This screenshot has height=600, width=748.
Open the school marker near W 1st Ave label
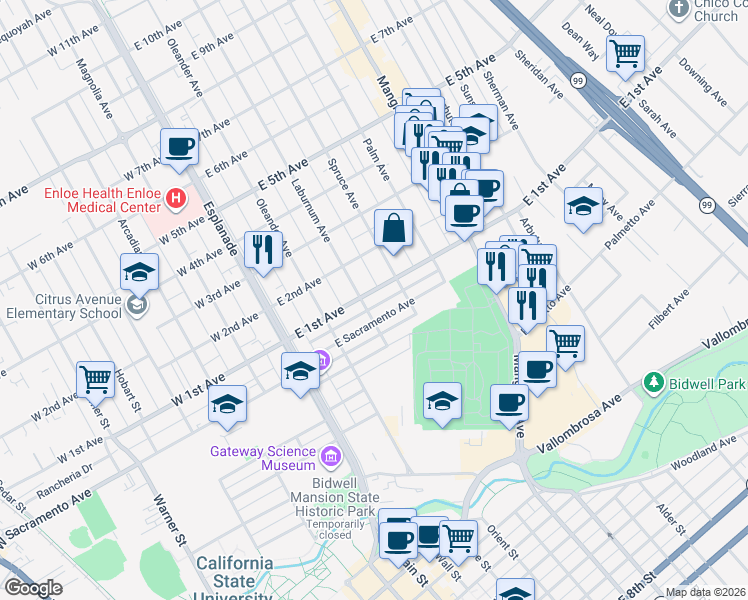pos(228,405)
